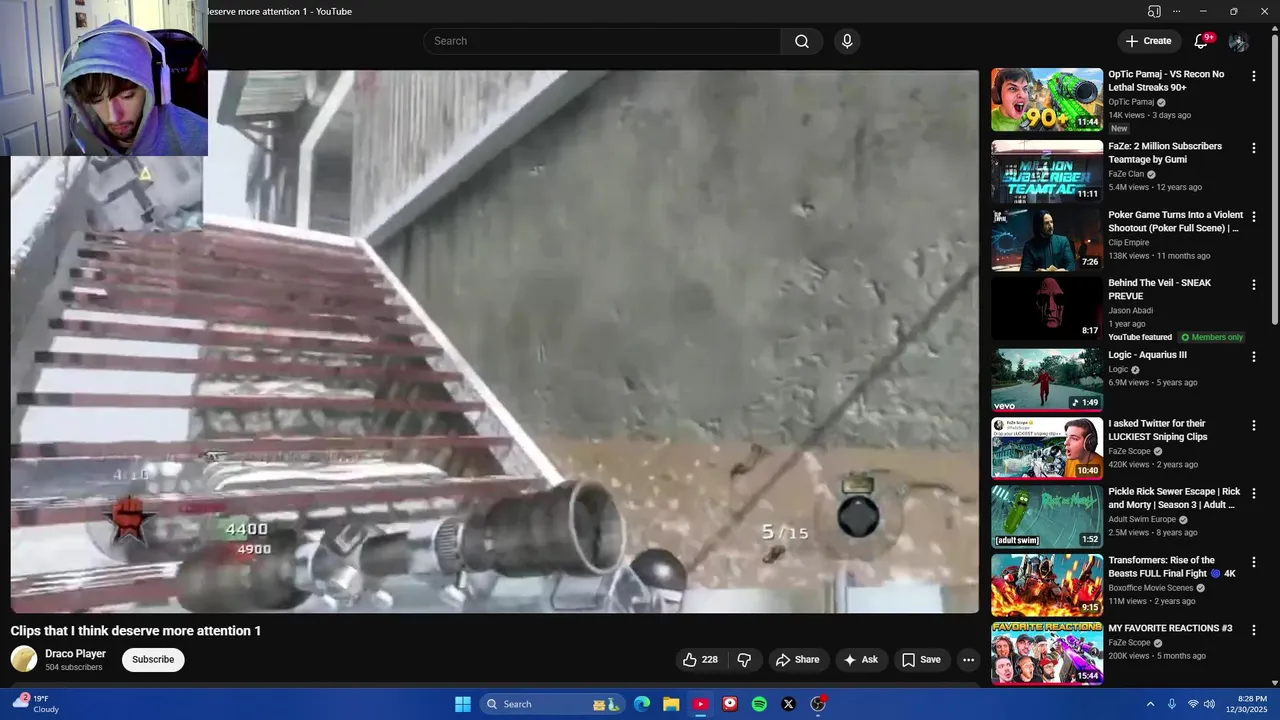The width and height of the screenshot is (1280, 720).
Task: Open options for Behind The Veil video
Action: pyautogui.click(x=1254, y=285)
